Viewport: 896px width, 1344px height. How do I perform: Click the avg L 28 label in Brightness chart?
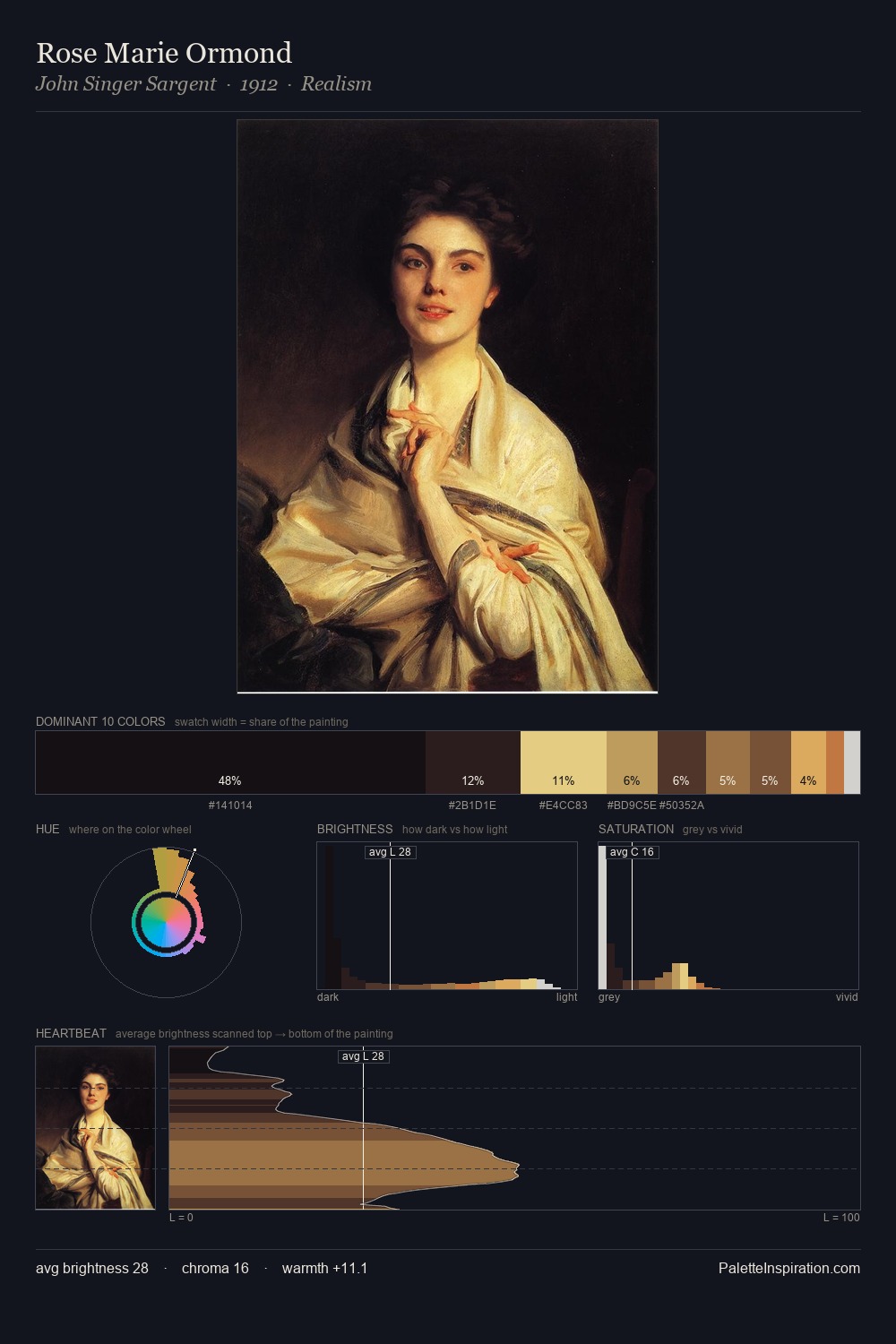click(x=390, y=852)
